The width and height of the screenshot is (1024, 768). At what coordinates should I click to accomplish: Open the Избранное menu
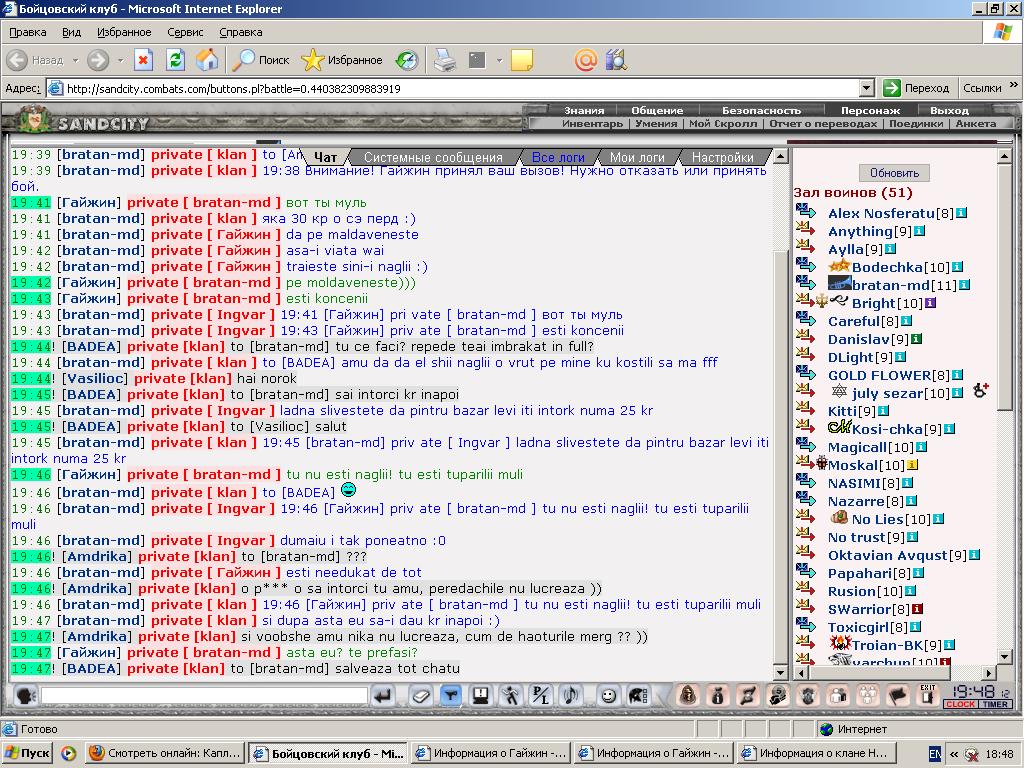tap(124, 32)
